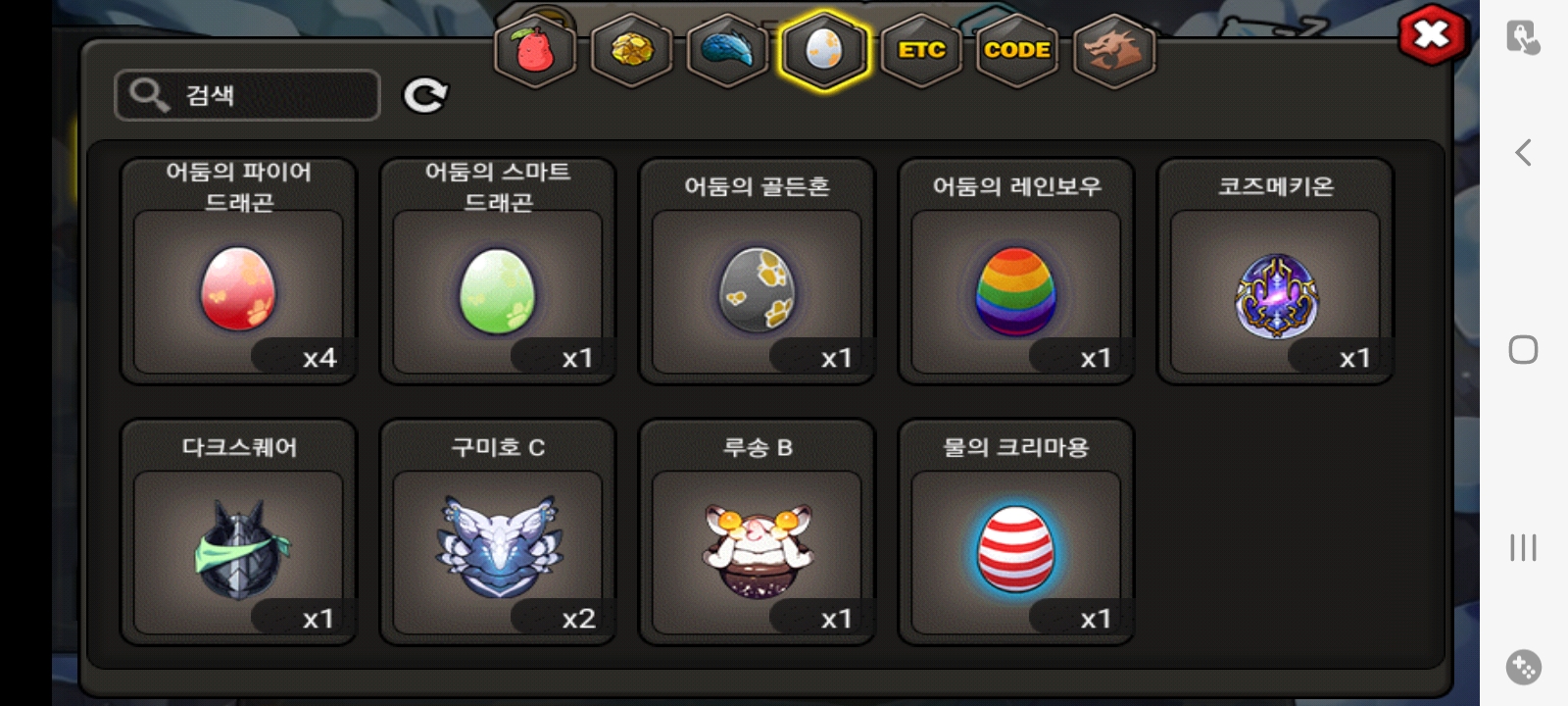Choose the 다크스퀘어 blindfolded egg
Image resolution: width=1568 pixels, height=706 pixels.
click(x=238, y=532)
